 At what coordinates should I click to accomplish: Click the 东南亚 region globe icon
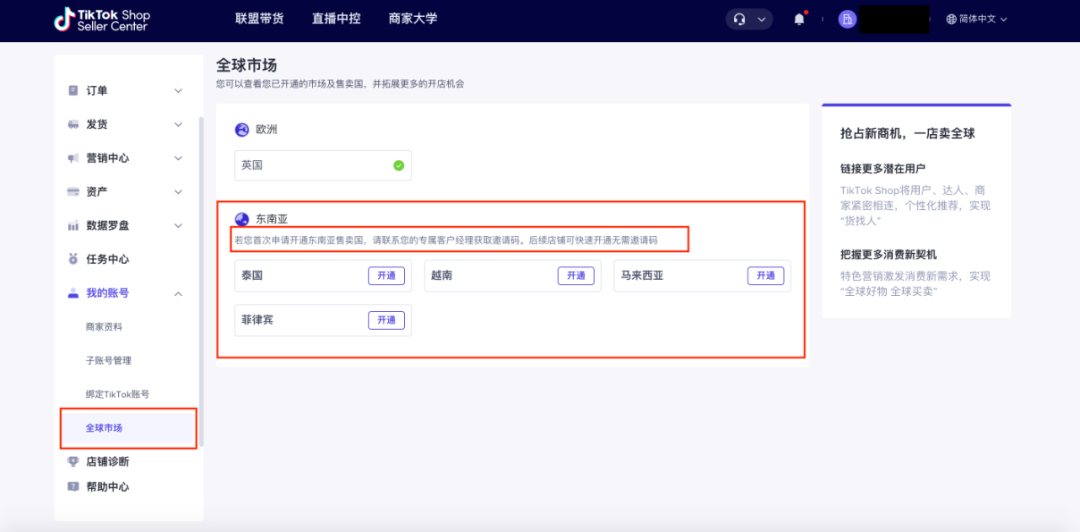(x=242, y=219)
